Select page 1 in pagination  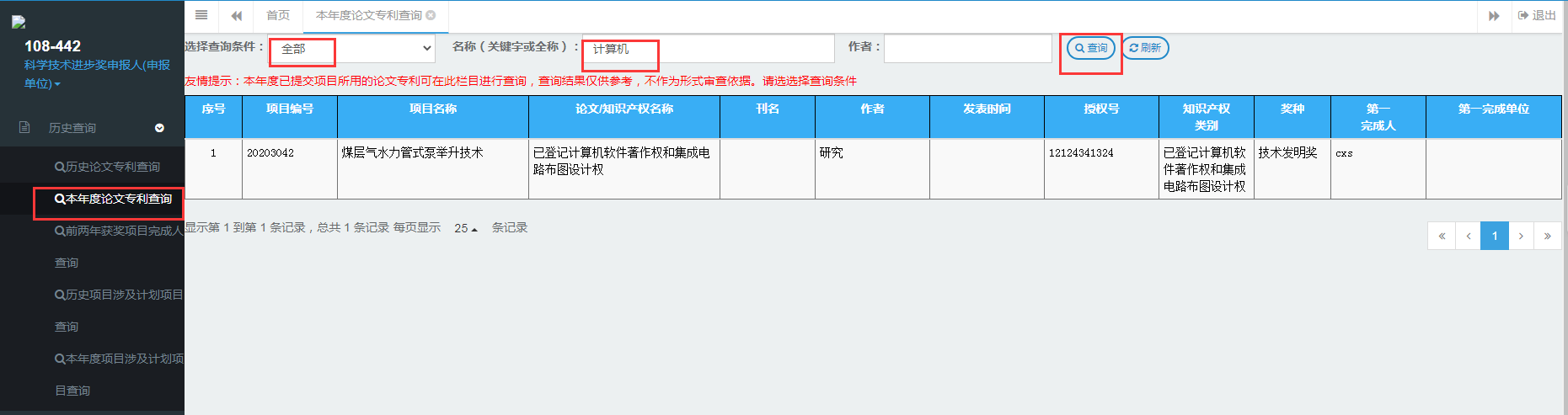coord(1495,236)
